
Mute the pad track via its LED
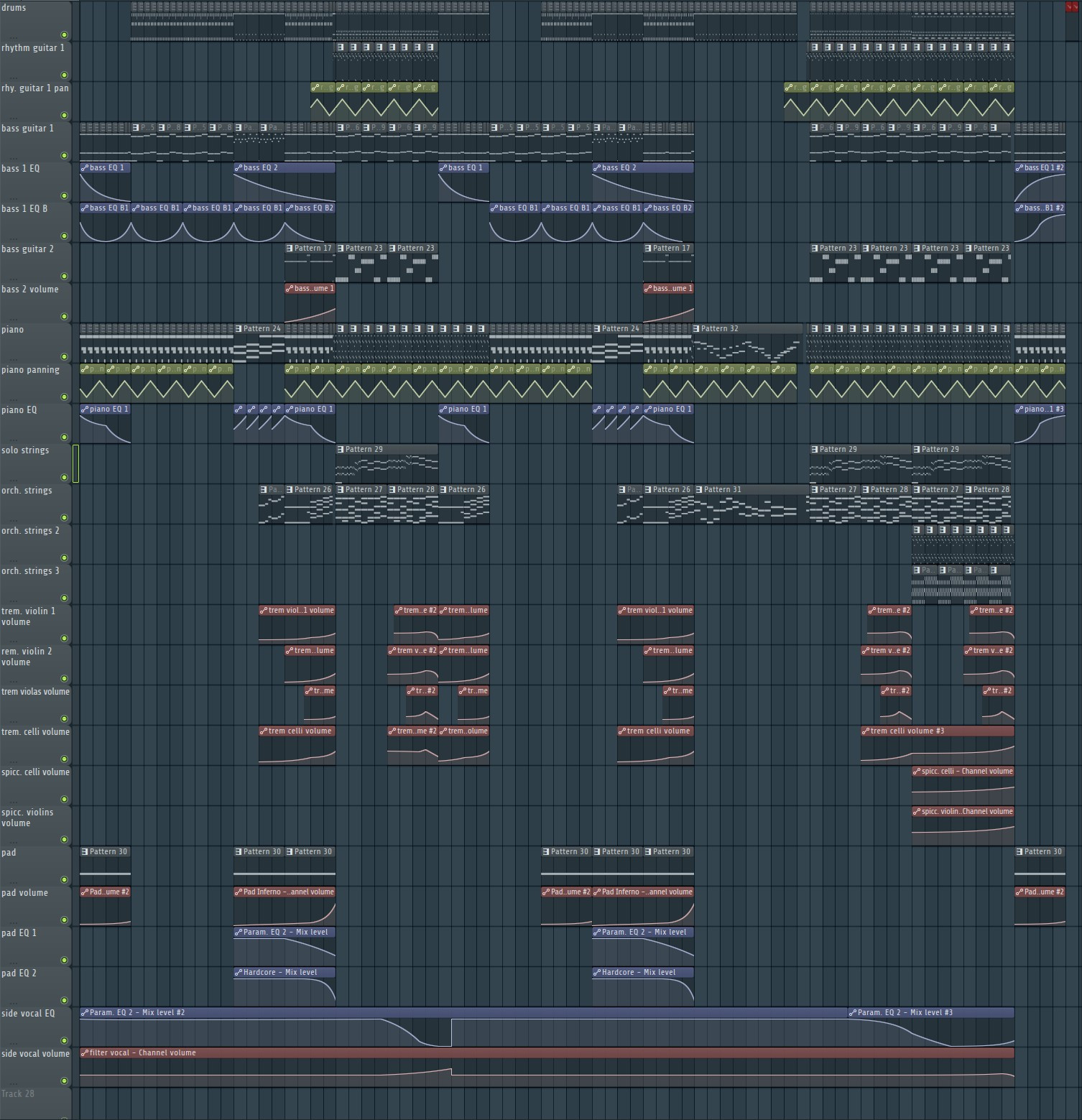(64, 879)
